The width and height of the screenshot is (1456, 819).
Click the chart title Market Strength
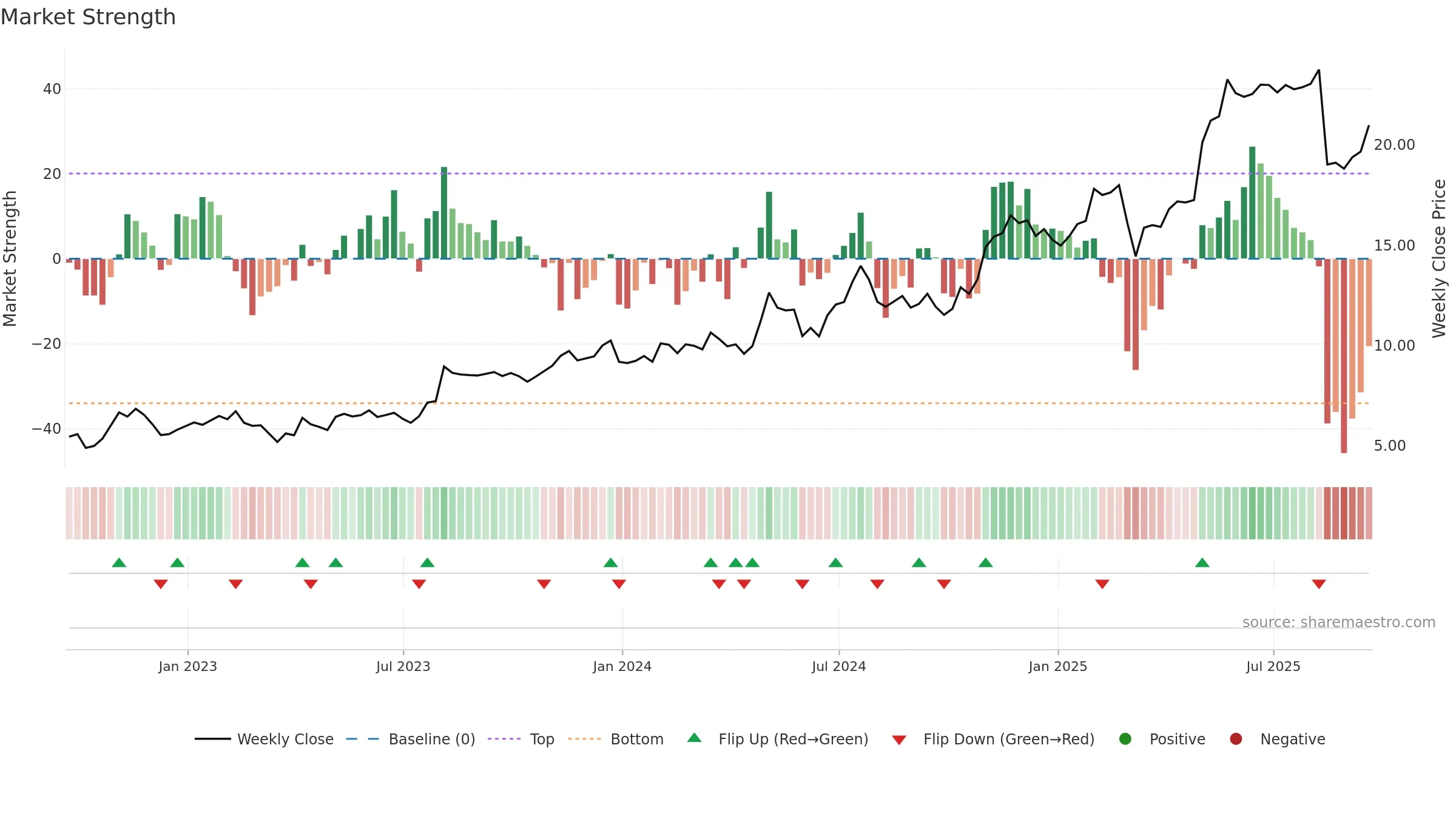(x=88, y=17)
